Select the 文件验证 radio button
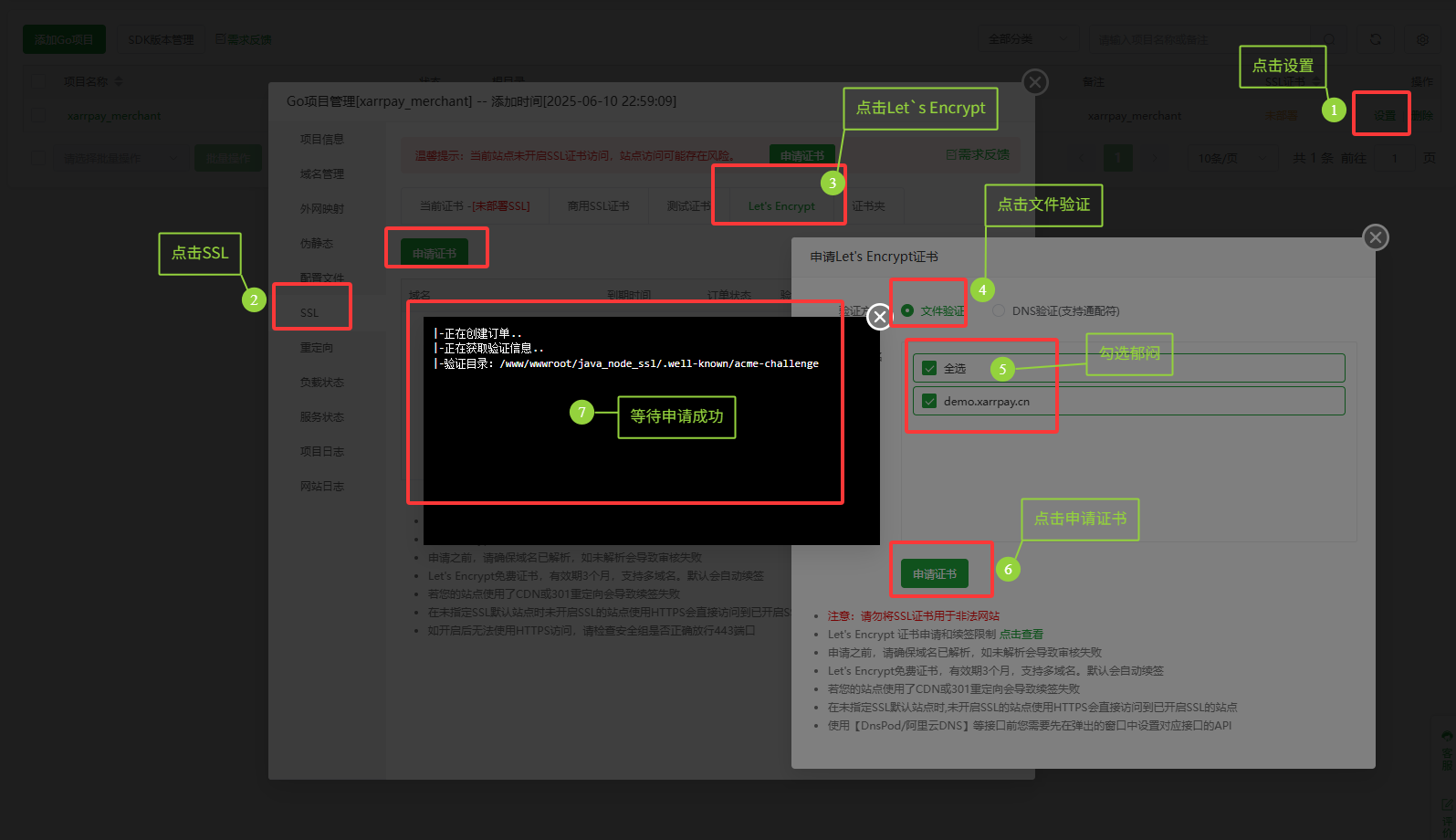 coord(907,310)
